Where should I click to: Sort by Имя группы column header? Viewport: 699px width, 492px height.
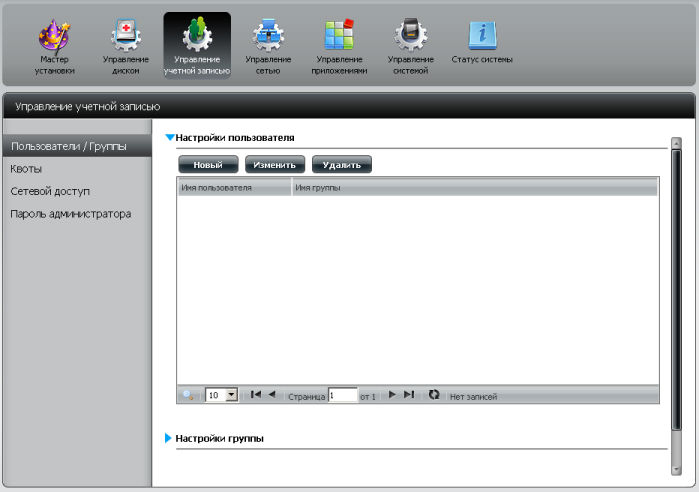tap(475, 188)
